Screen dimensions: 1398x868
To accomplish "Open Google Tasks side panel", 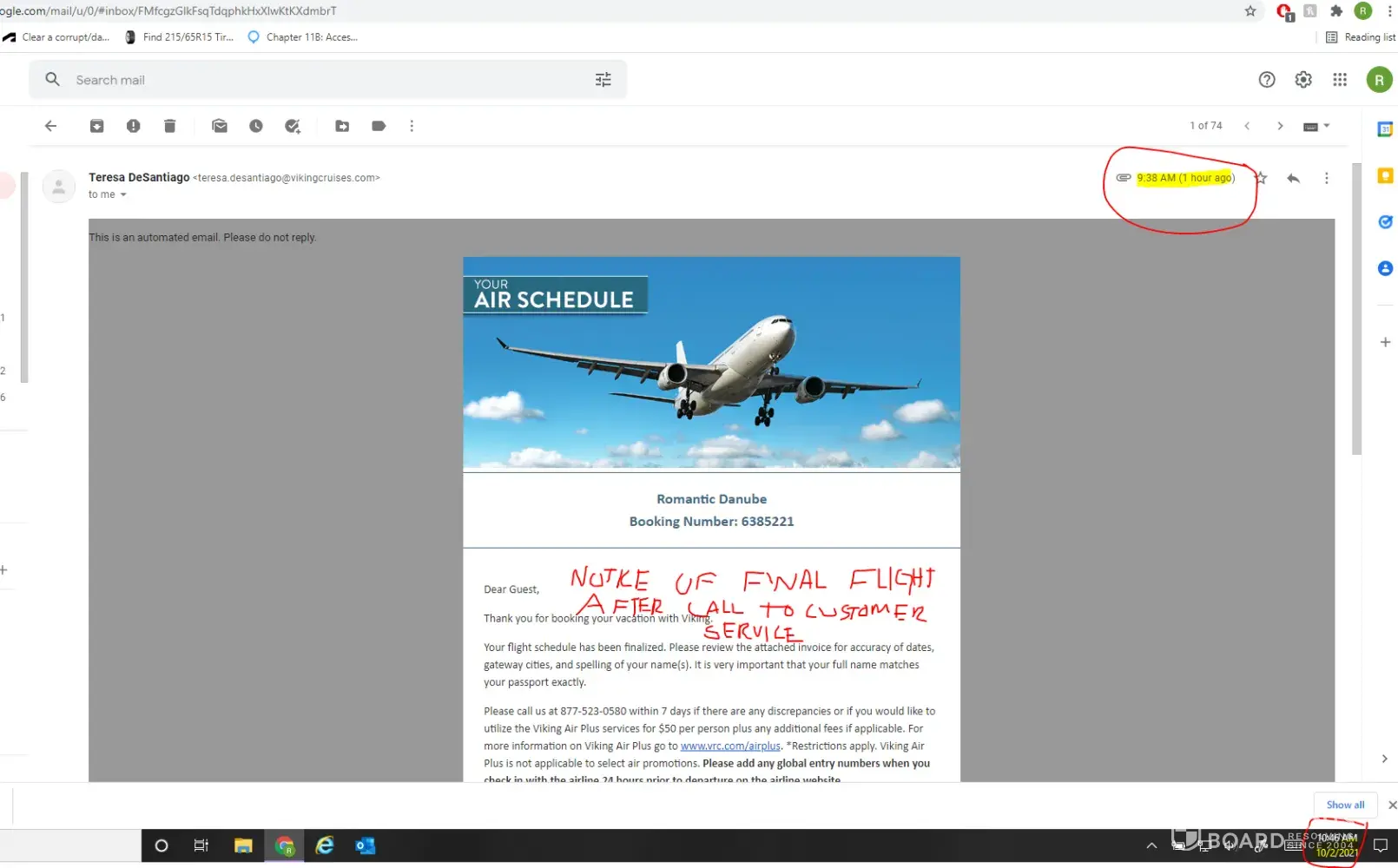I will (1385, 222).
